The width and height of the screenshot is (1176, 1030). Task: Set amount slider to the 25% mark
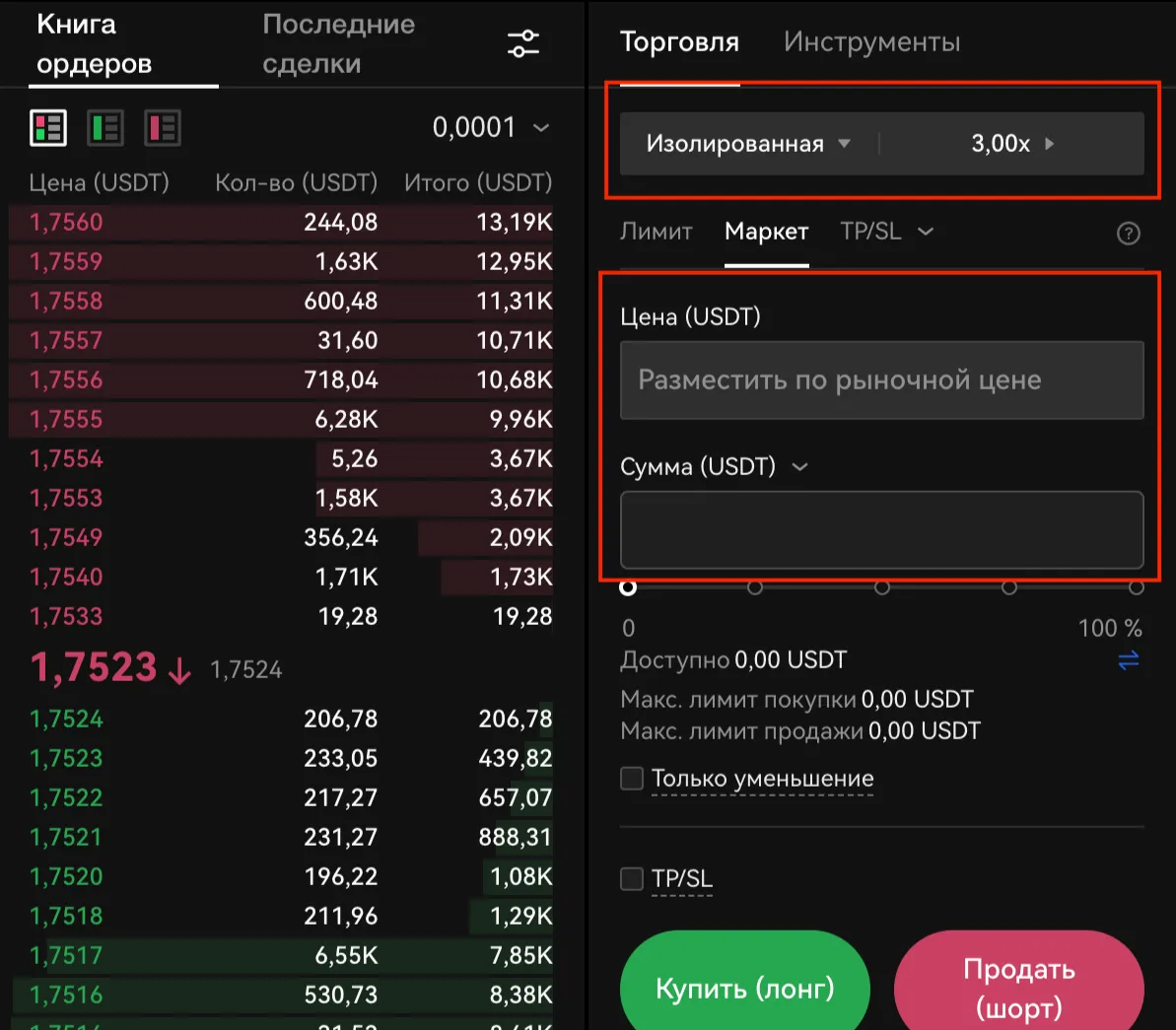pos(755,587)
